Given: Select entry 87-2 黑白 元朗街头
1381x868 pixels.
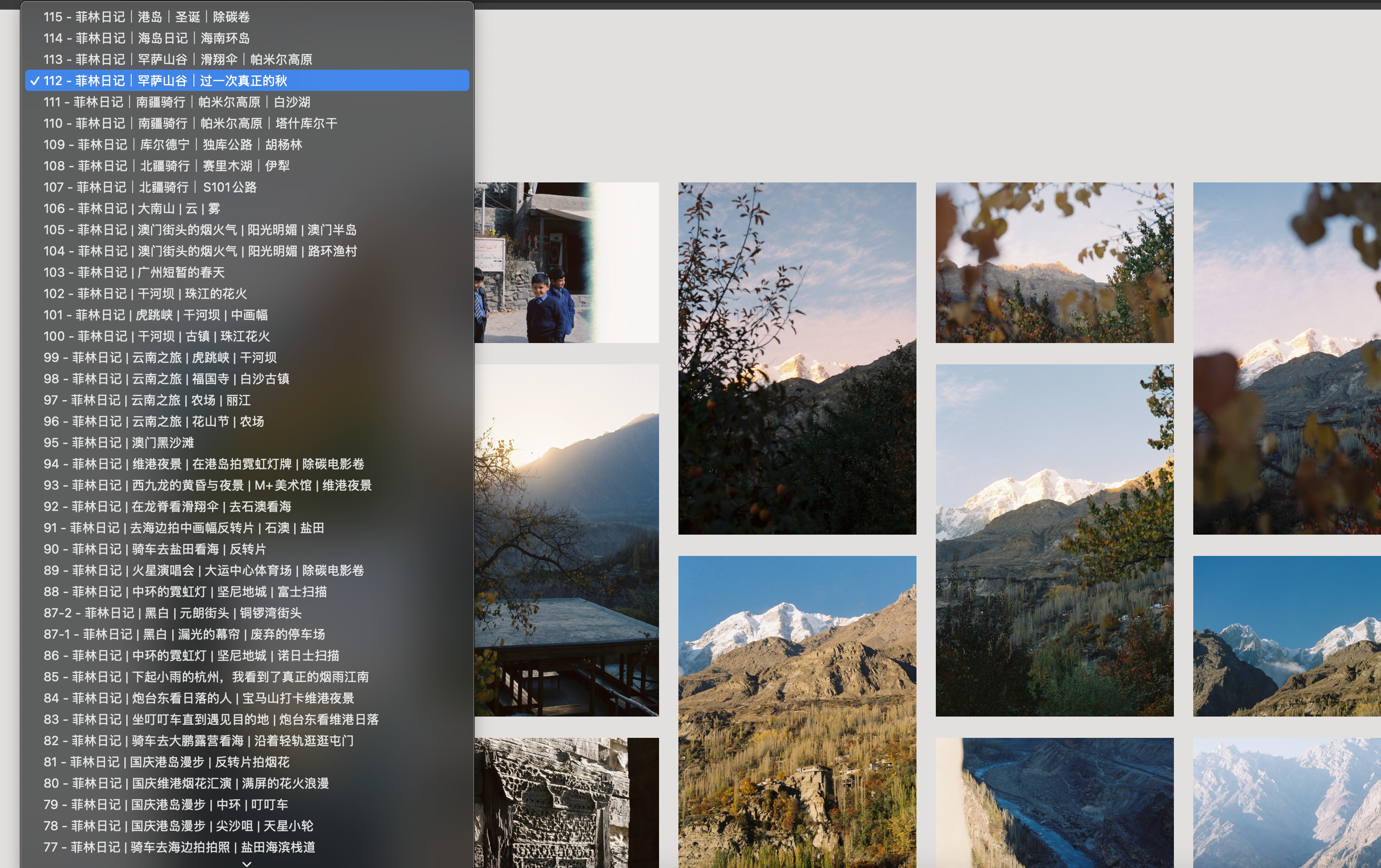Looking at the screenshot, I should pos(173,613).
